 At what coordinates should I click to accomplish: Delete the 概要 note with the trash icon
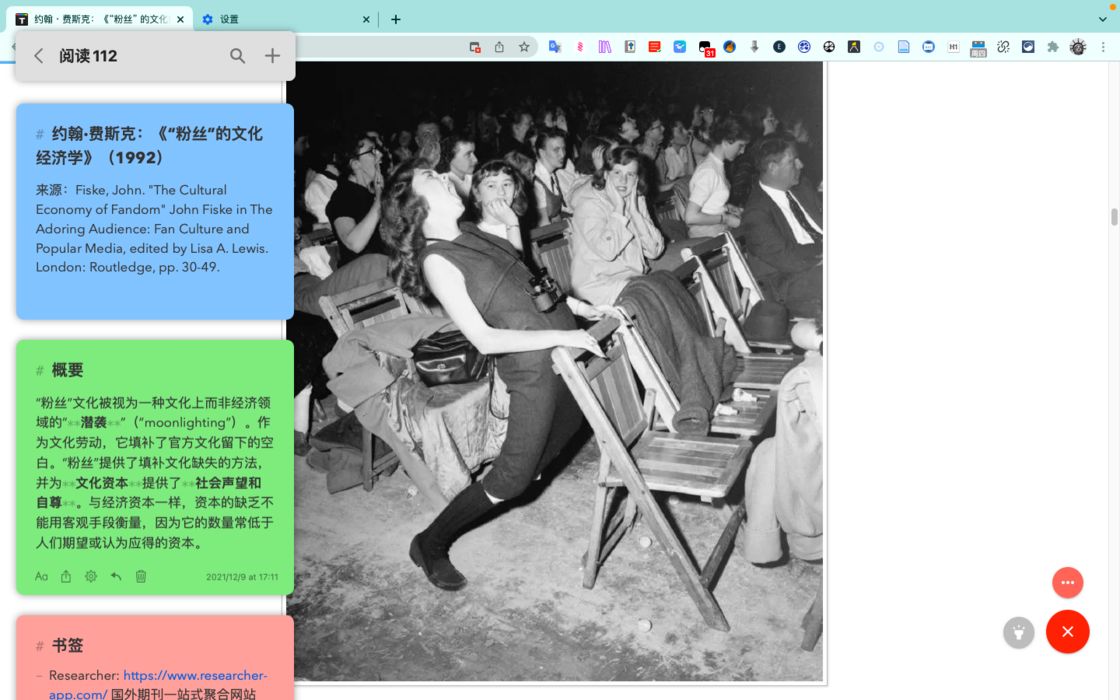[x=141, y=576]
